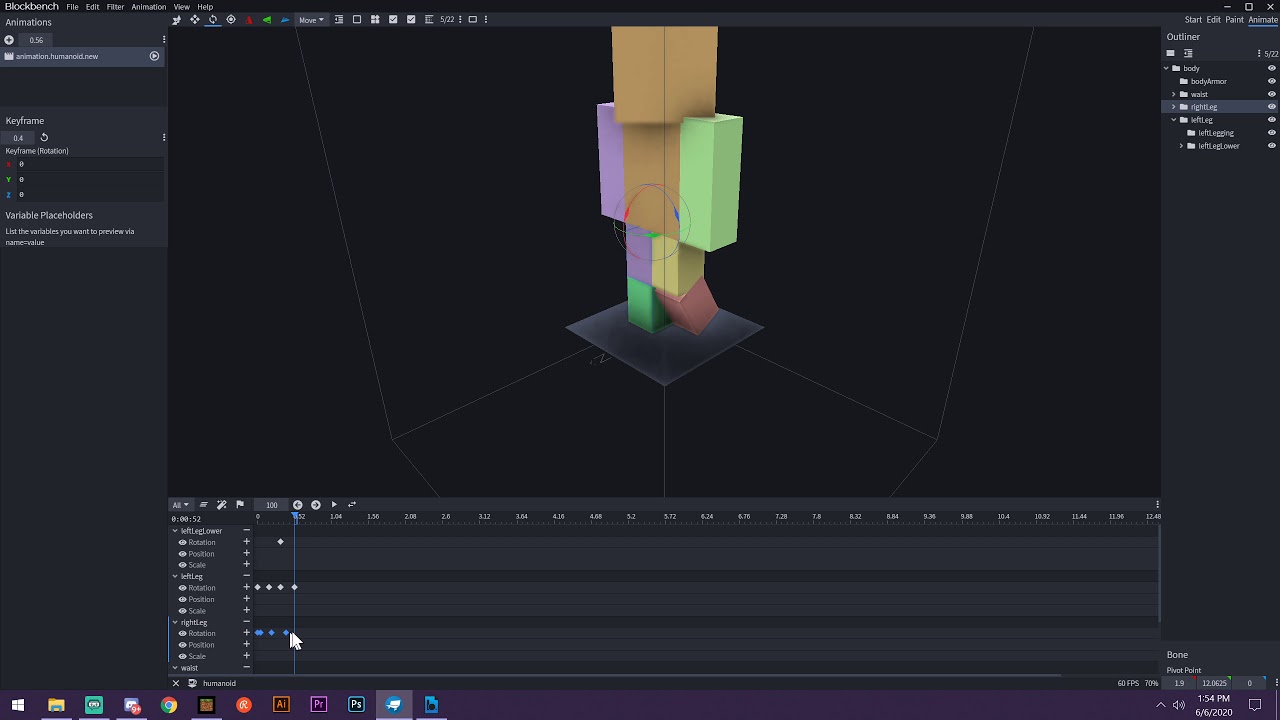Select the leftLegLower Rotation keyframe diamond
The image size is (1280, 720).
[281, 542]
